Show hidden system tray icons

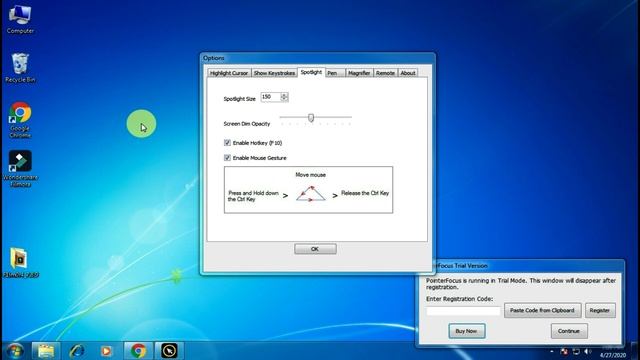(x=552, y=351)
